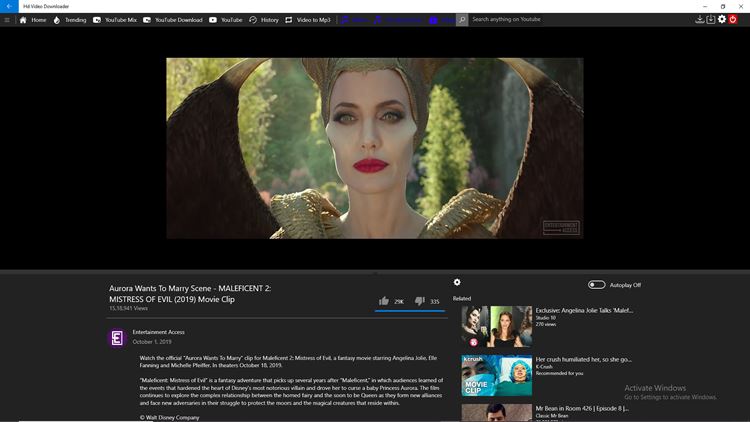Go to Trending videos label
This screenshot has width=750, height=422.
[76, 20]
